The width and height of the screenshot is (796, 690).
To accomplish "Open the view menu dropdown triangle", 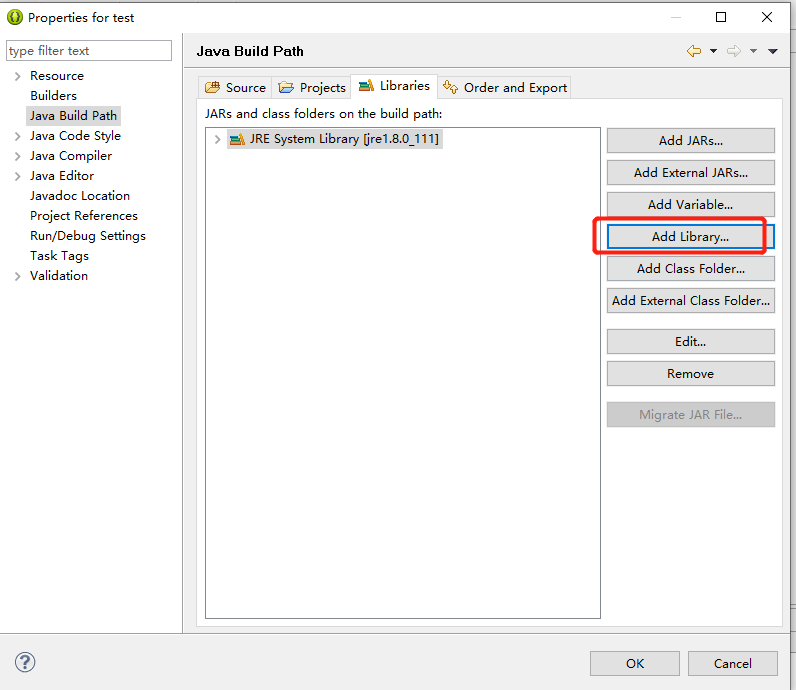I will [773, 51].
